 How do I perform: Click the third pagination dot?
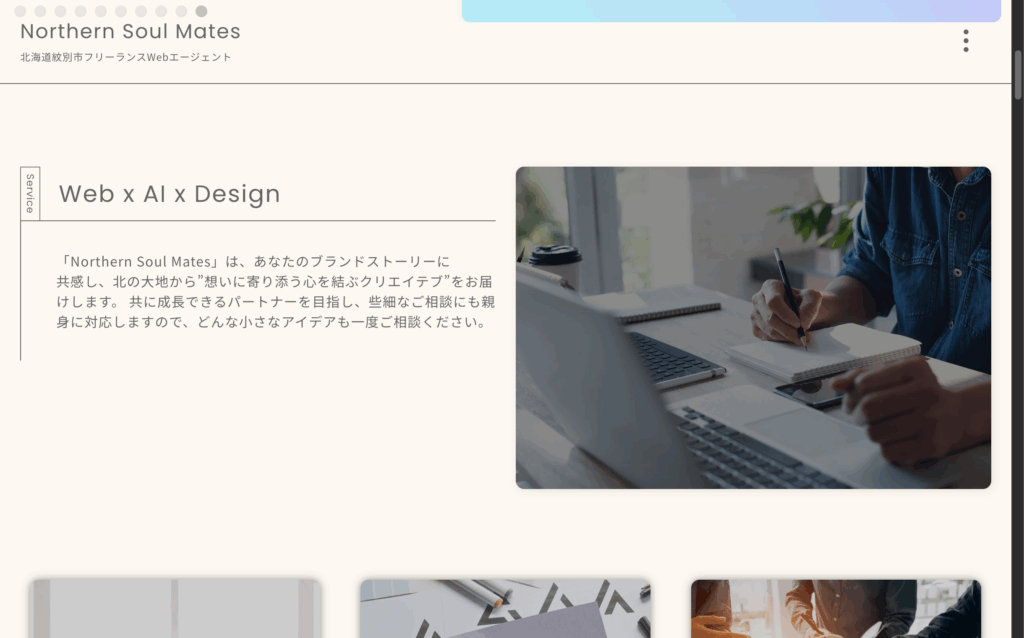tap(61, 11)
